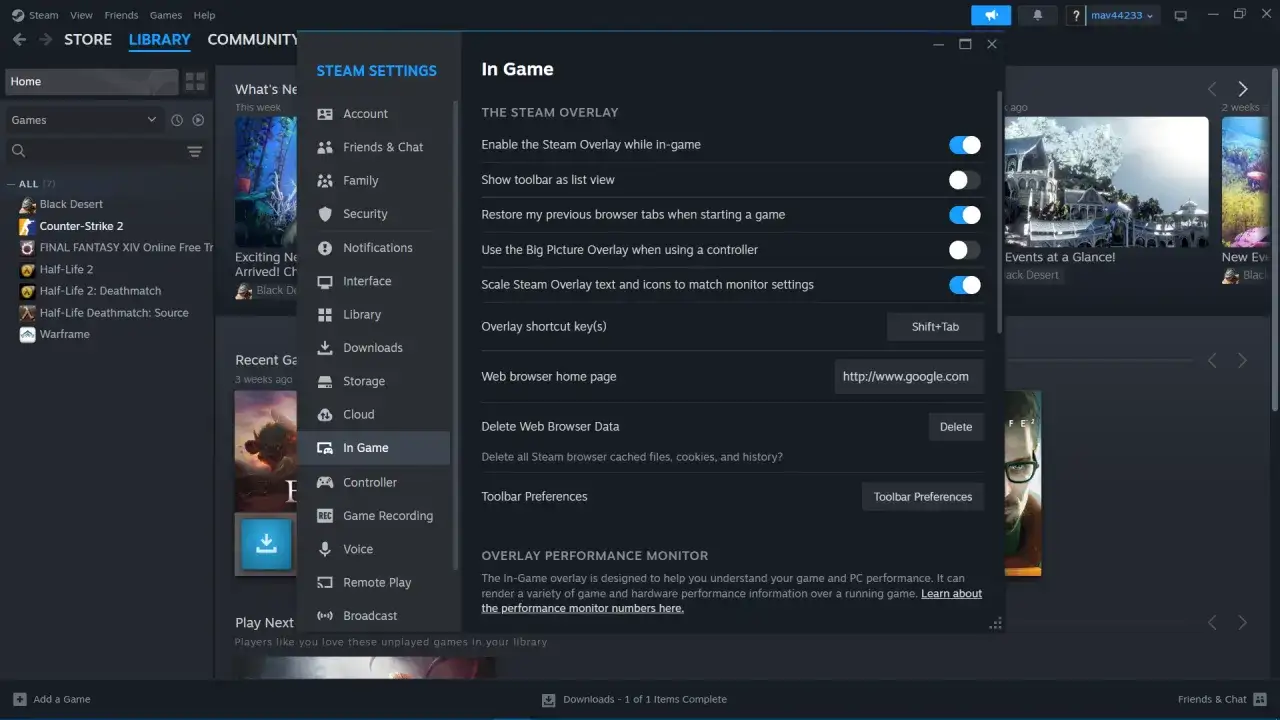Switch to the LIBRARY tab
This screenshot has height=720, width=1280.
pos(160,39)
